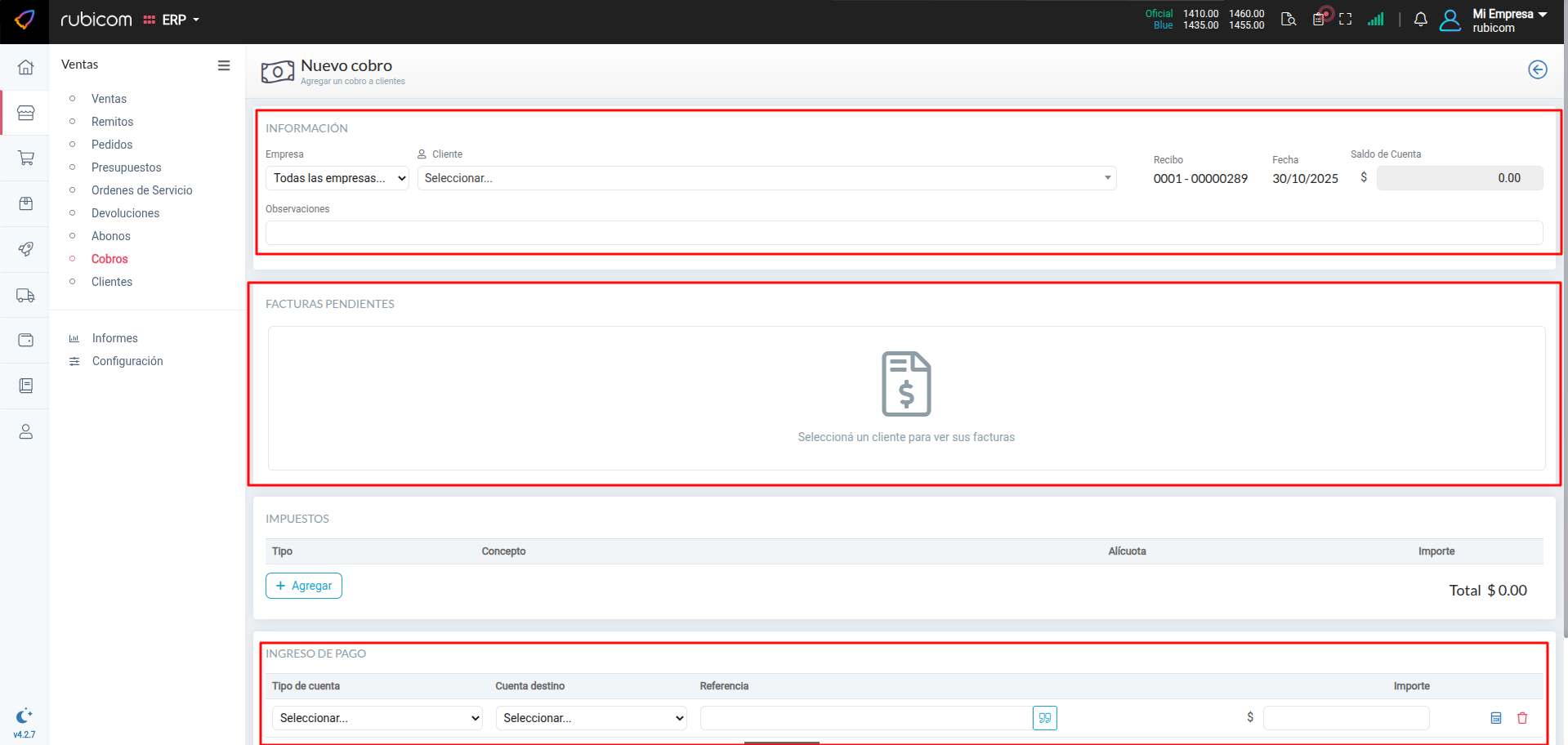Toggle dark mode moon icon
Viewport: 1568px width, 745px height.
click(25, 716)
